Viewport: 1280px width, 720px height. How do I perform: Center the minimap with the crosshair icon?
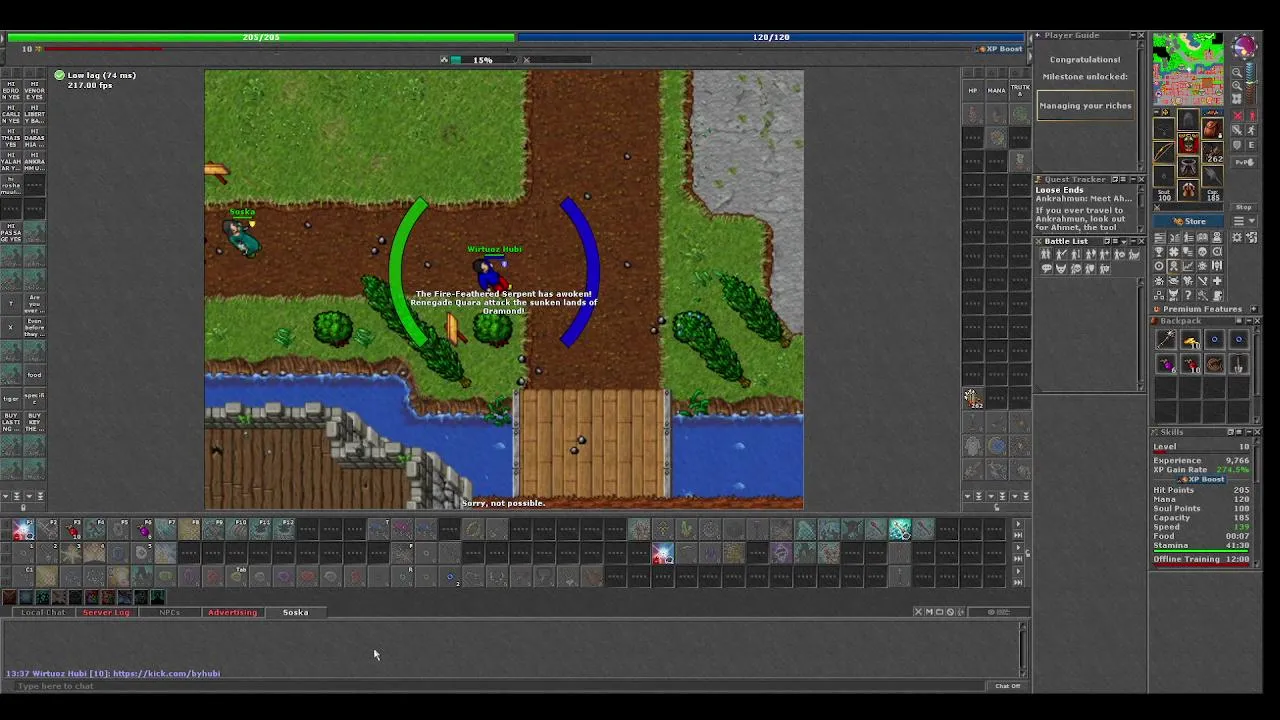pos(1237,98)
